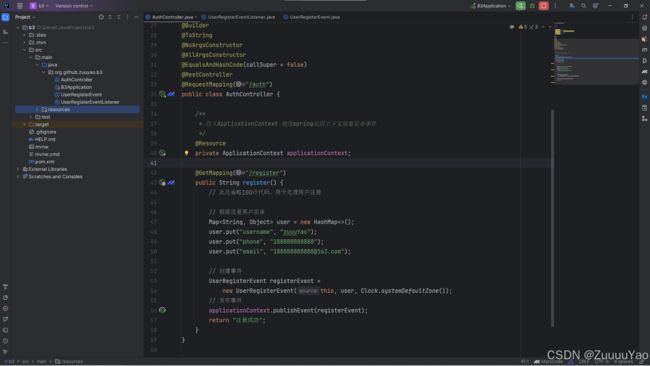Click Select Opened File target icon
Viewport: 650px width, 366px height.
click(x=101, y=17)
